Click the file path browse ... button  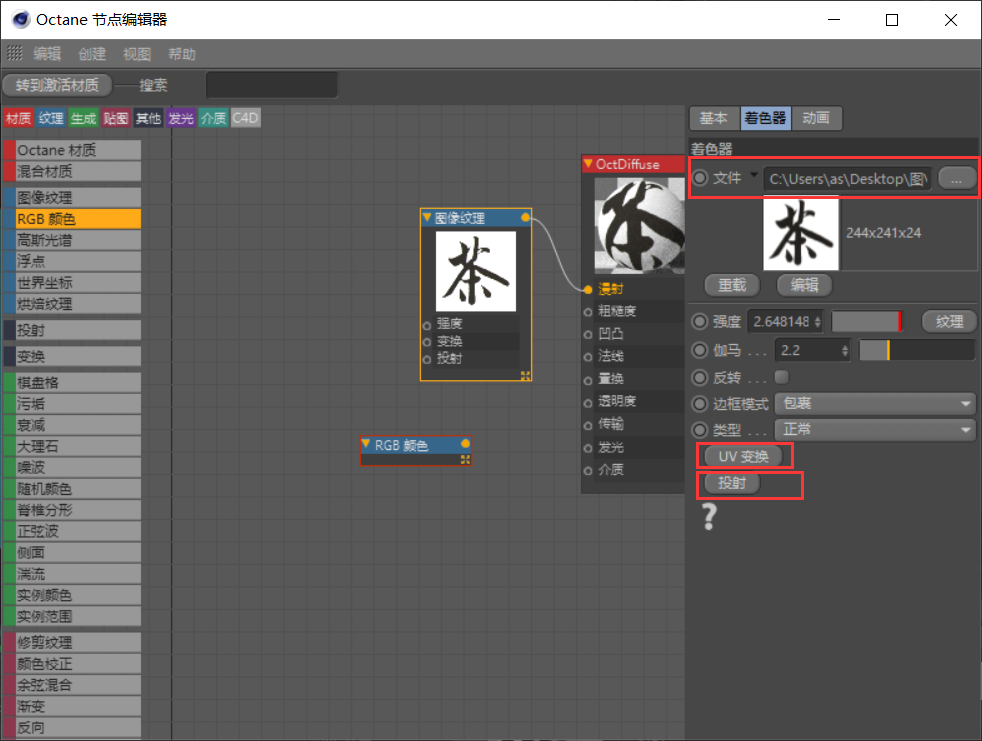click(x=956, y=179)
